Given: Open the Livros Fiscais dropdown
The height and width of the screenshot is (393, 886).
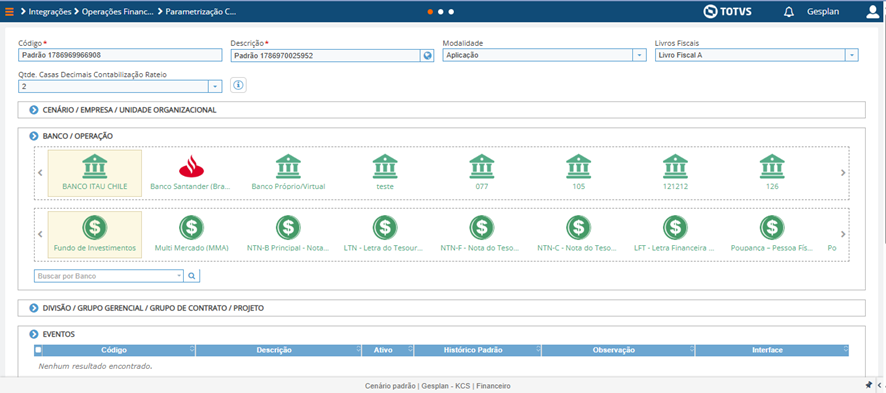Looking at the screenshot, I should [x=852, y=55].
